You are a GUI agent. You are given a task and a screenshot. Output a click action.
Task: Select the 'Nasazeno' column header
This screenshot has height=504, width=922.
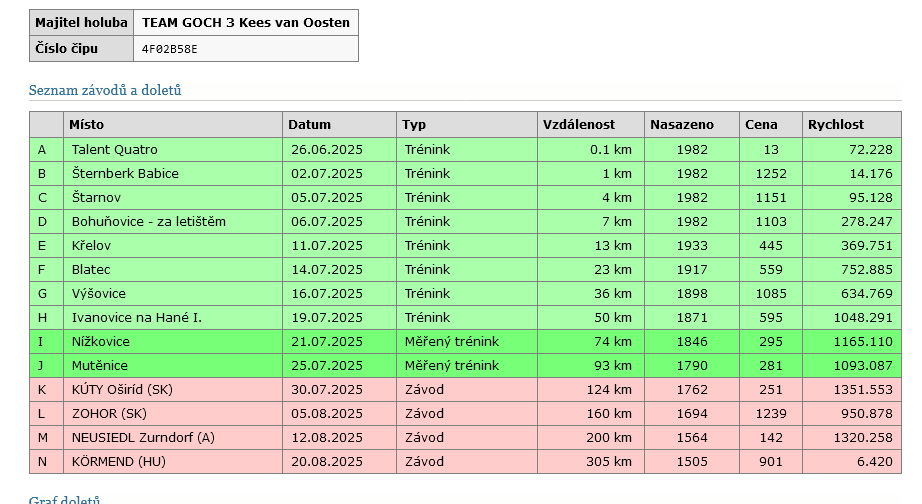coord(681,125)
